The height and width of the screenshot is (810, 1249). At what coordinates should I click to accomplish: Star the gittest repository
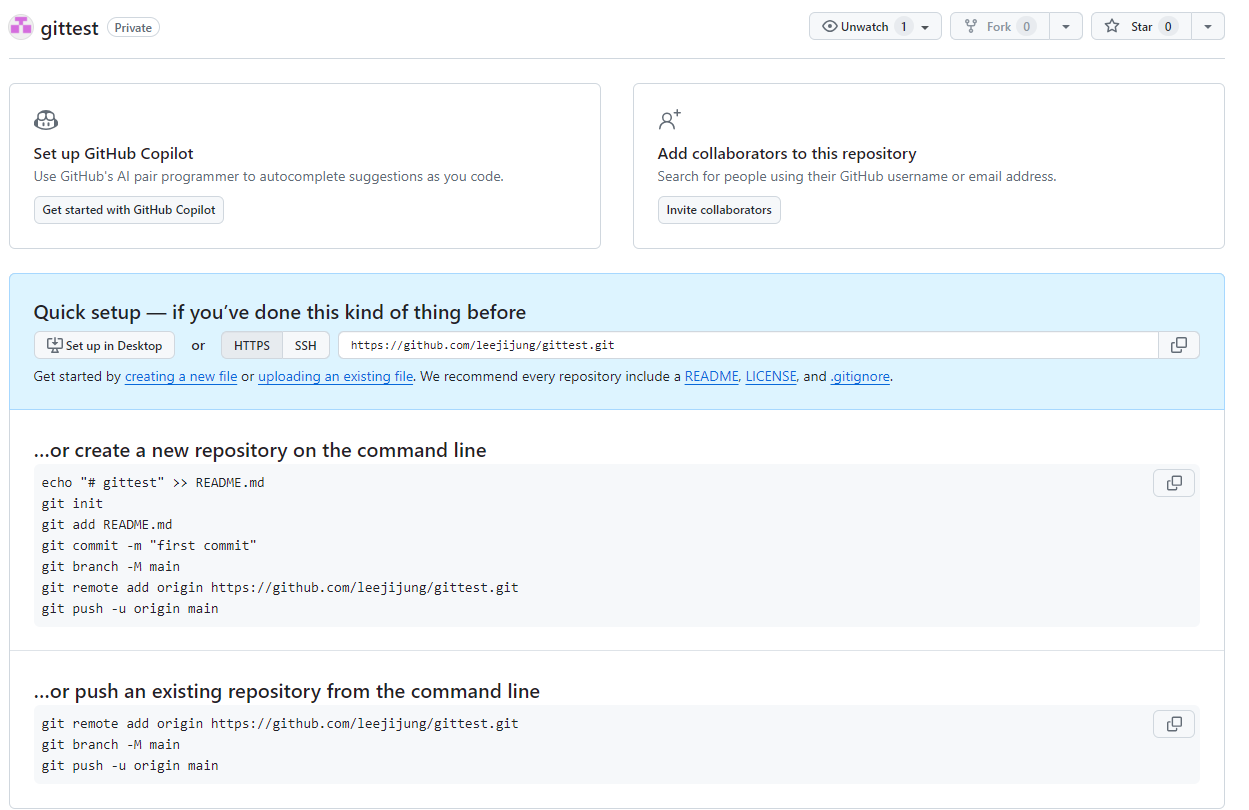(x=1141, y=27)
